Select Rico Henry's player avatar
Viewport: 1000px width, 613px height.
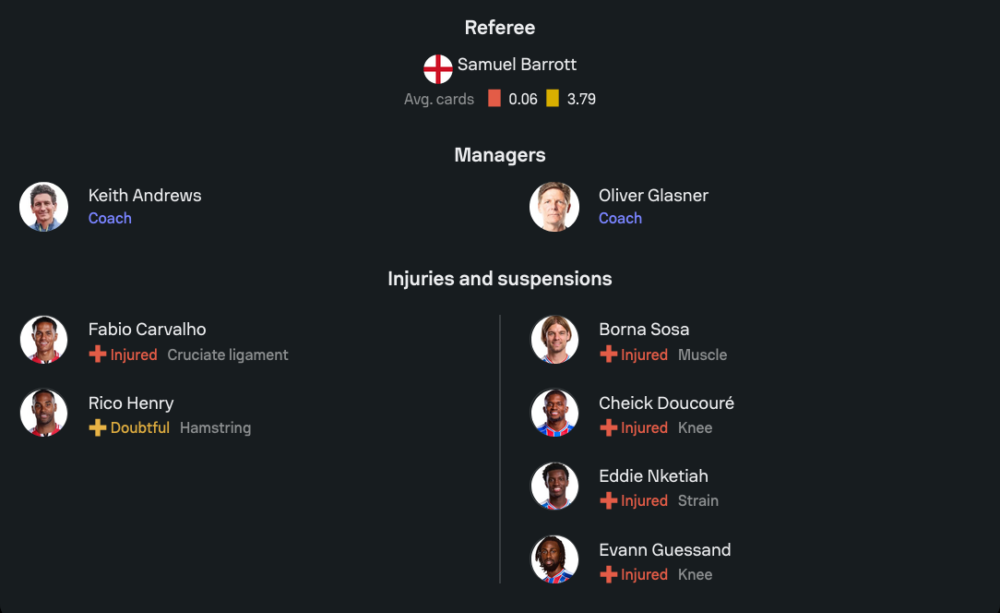tap(44, 413)
